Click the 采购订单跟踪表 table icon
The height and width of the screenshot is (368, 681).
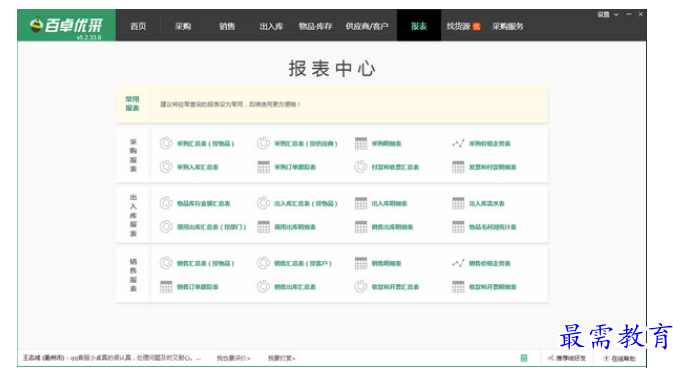pyautogui.click(x=263, y=167)
